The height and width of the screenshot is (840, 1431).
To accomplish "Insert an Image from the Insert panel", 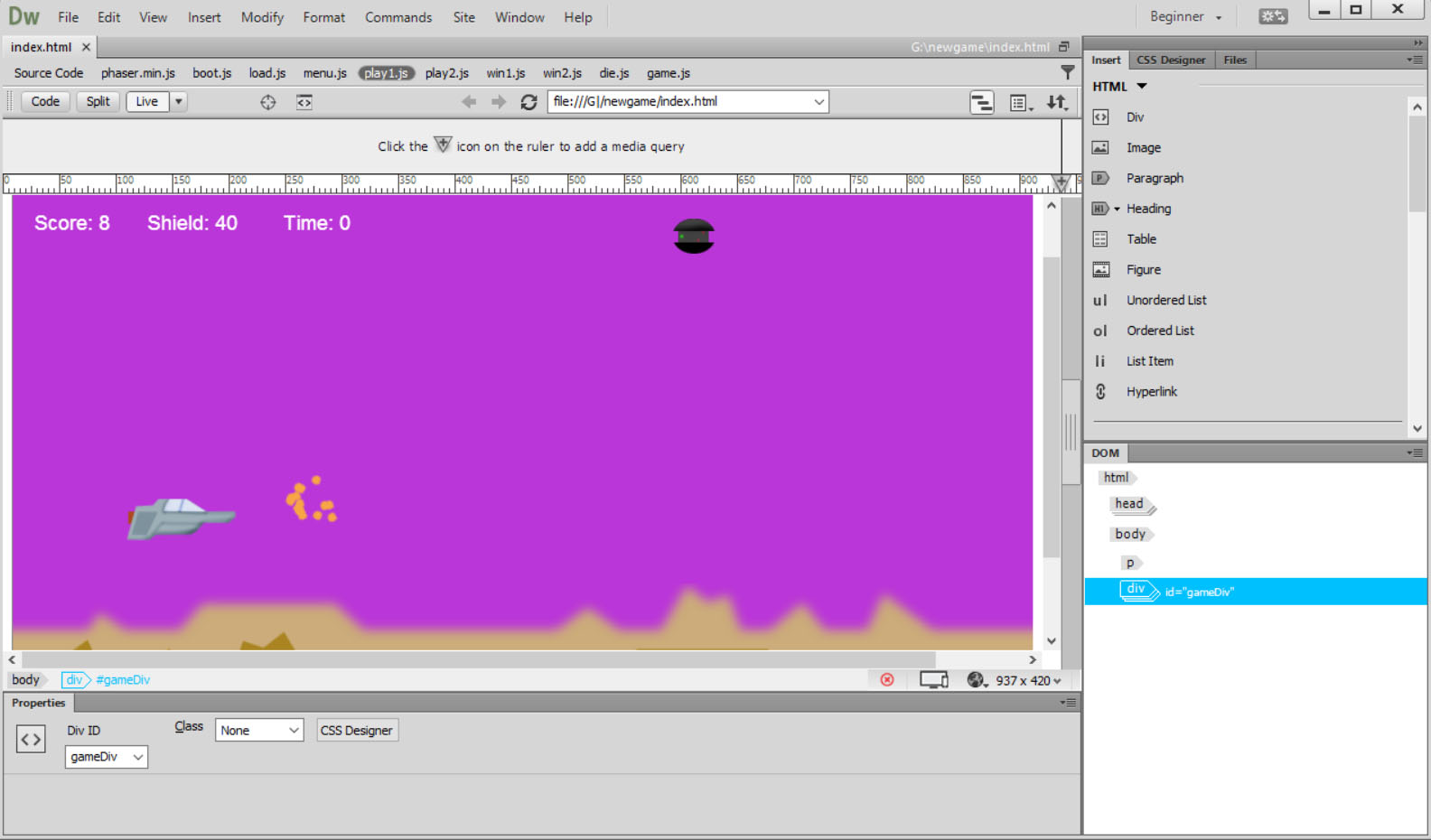I will [1143, 148].
